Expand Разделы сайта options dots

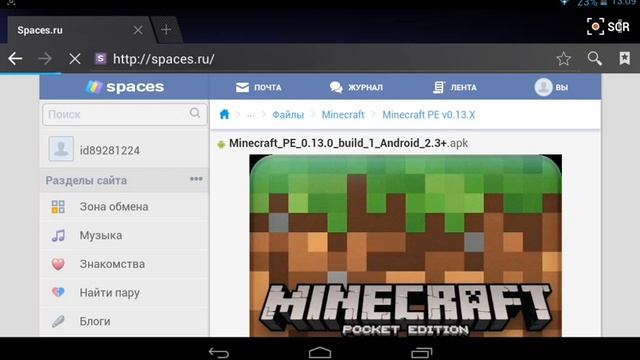(196, 179)
